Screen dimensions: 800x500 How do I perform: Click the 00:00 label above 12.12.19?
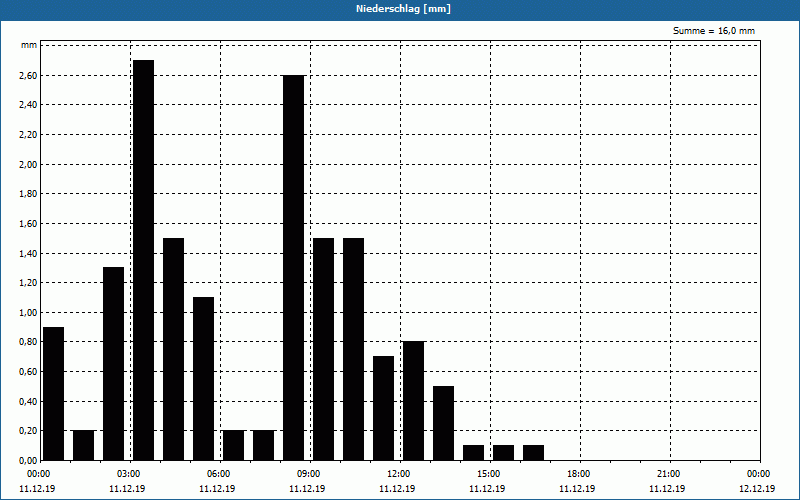click(760, 474)
